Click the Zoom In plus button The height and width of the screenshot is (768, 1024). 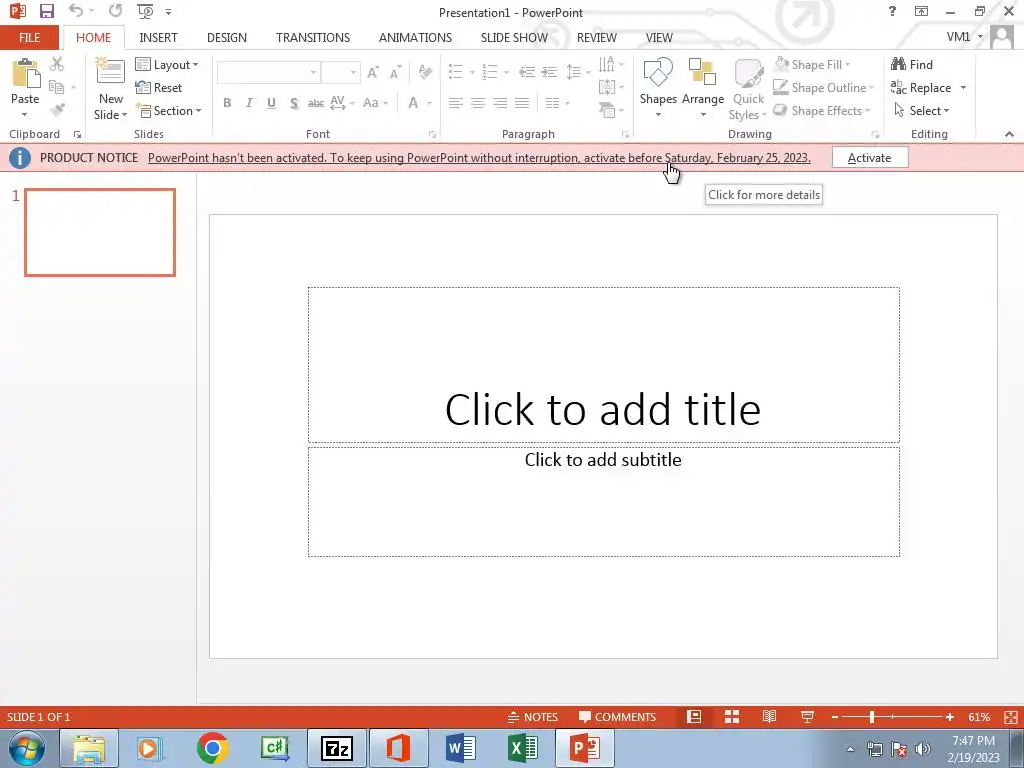[x=950, y=717]
